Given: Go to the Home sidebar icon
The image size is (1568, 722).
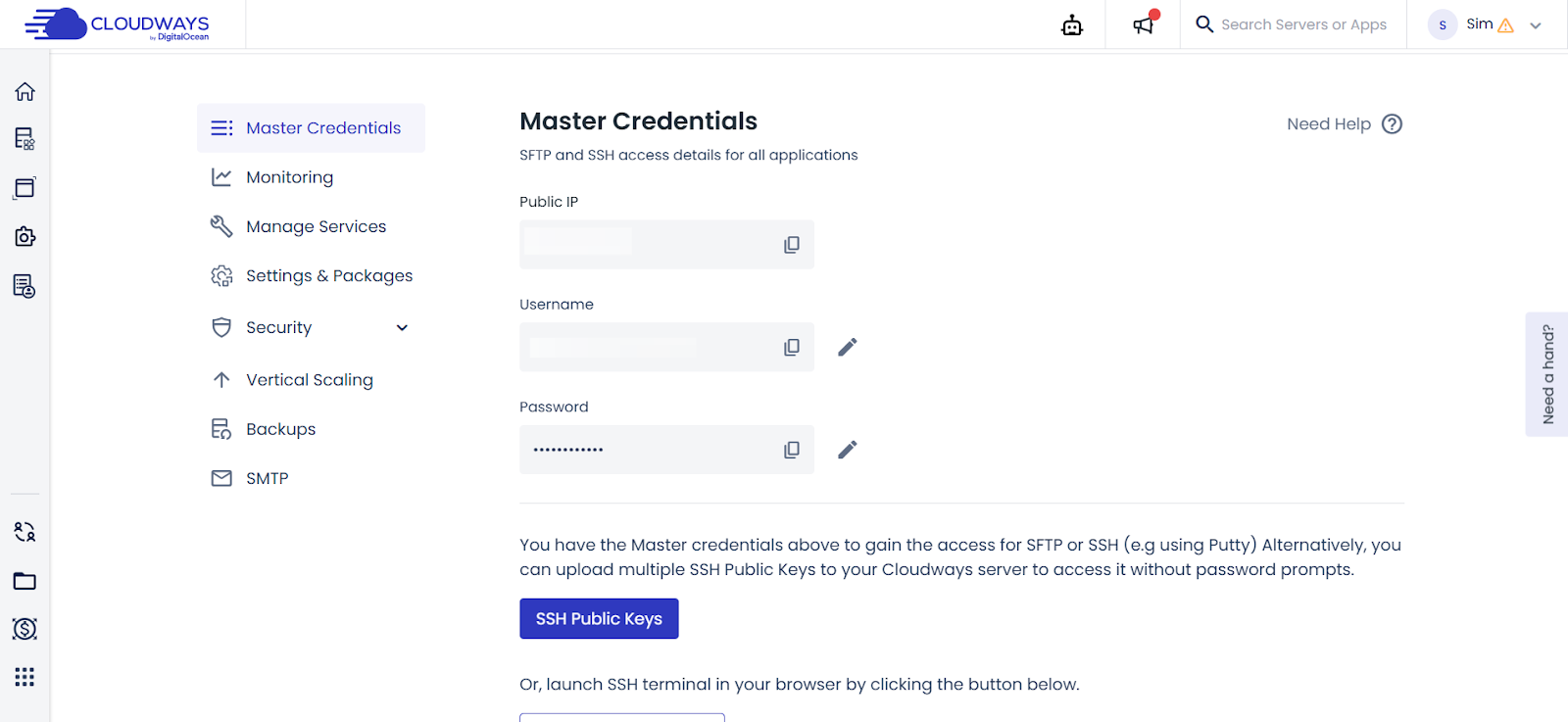Looking at the screenshot, I should [x=25, y=91].
